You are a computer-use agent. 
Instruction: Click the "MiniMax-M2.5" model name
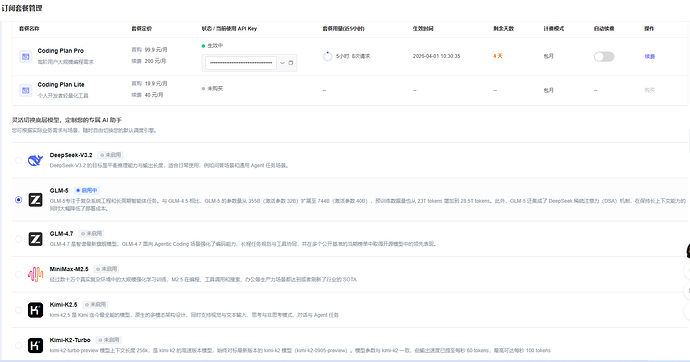(69, 269)
